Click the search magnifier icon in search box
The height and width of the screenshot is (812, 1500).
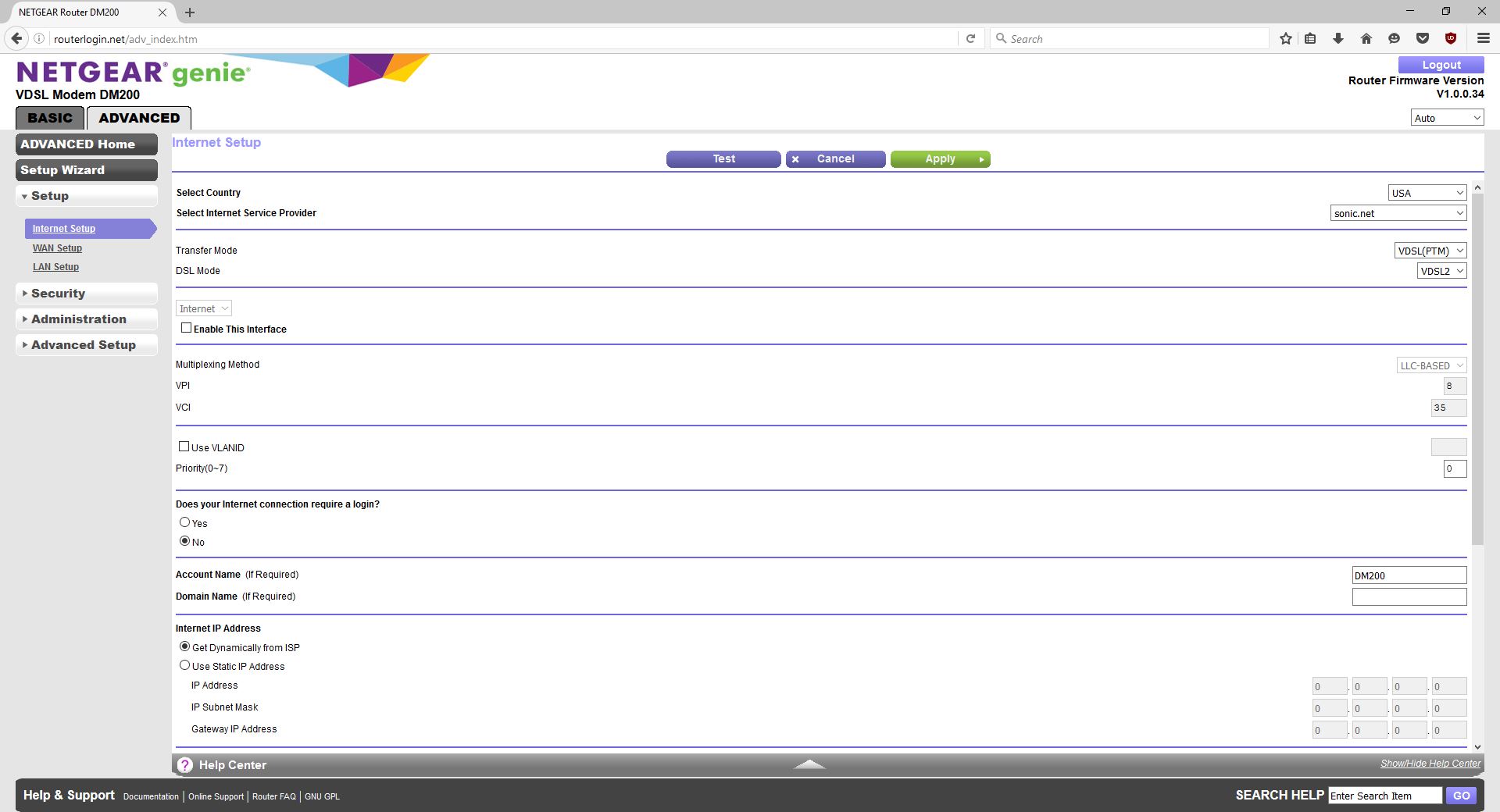pyautogui.click(x=1001, y=38)
